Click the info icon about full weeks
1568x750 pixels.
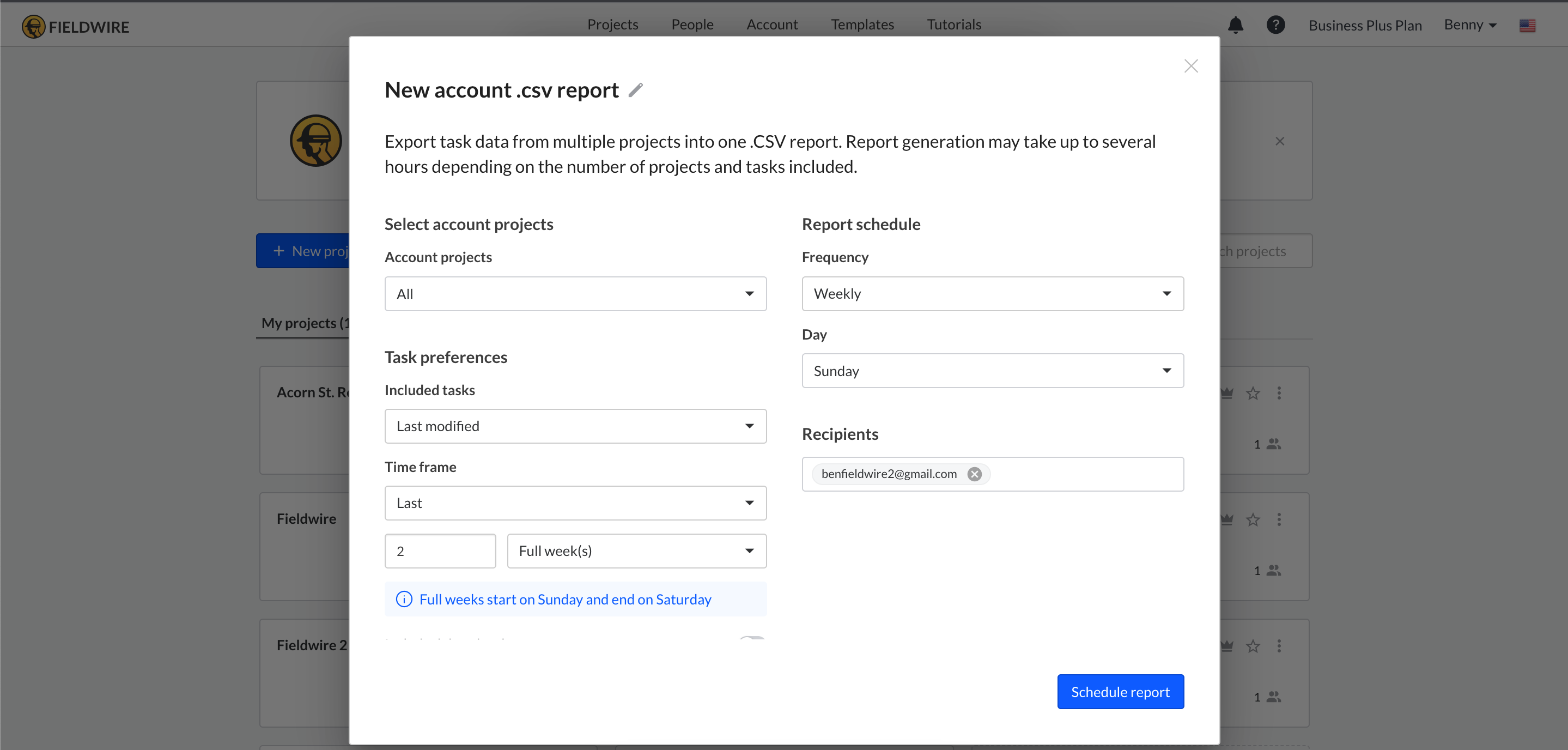point(404,599)
